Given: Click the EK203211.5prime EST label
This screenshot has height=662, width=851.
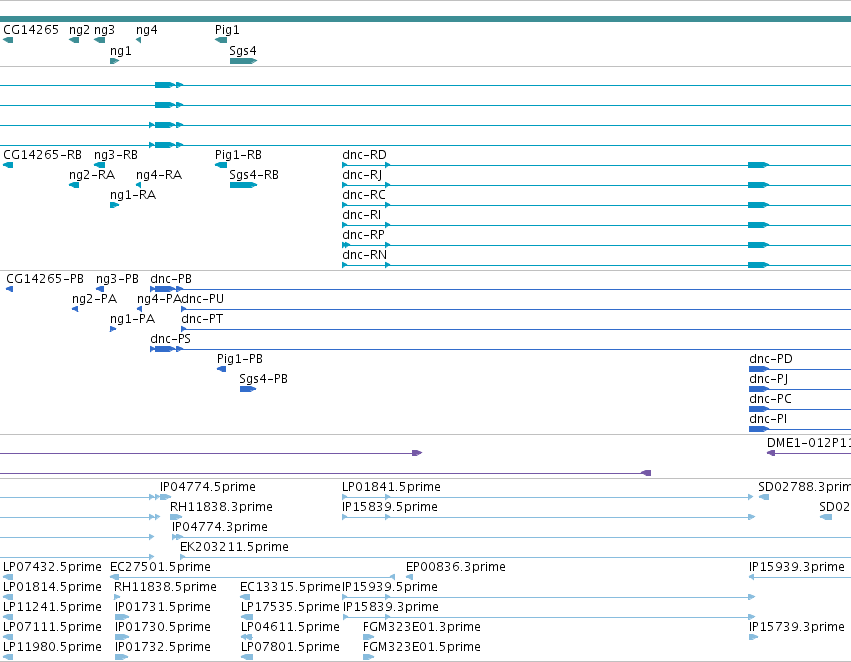Looking at the screenshot, I should 234,547.
